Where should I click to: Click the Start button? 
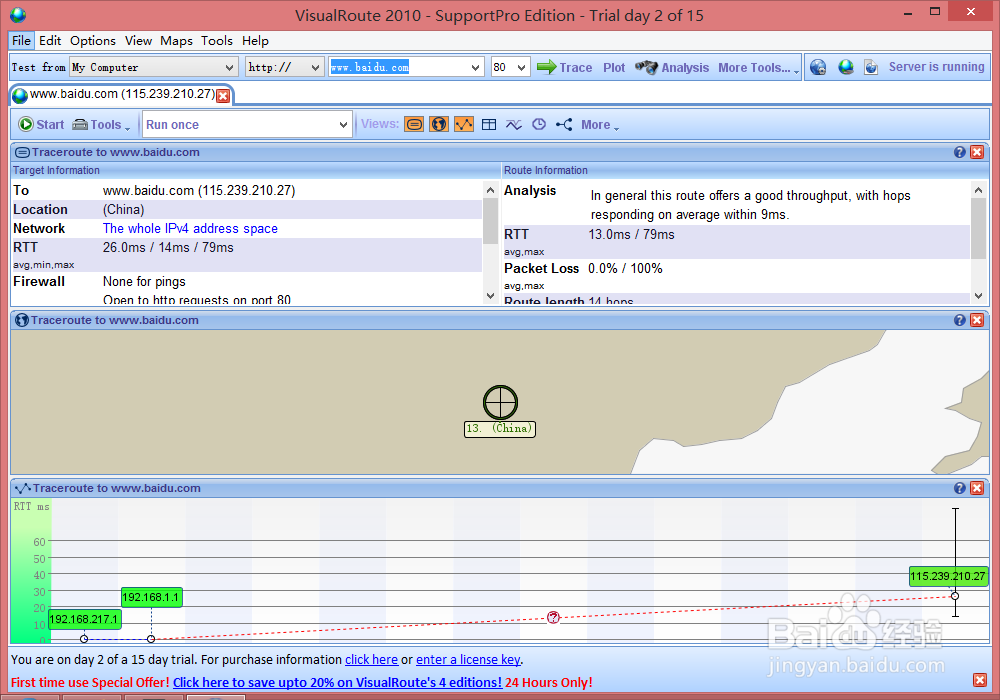41,124
